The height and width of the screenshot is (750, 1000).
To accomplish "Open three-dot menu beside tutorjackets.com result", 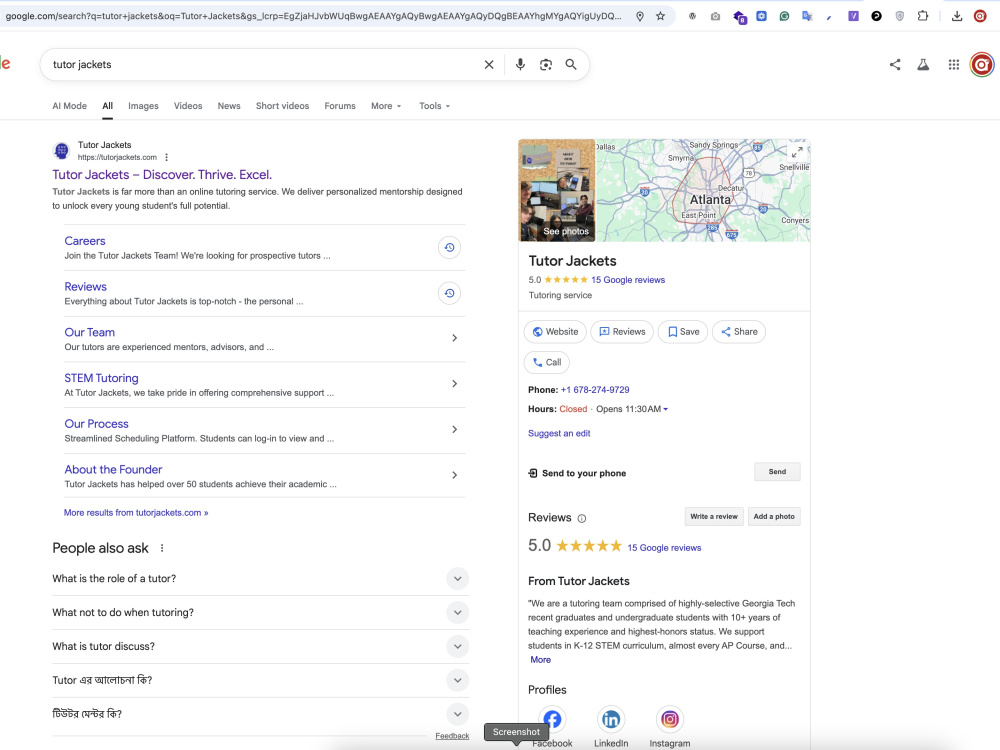I will [166, 157].
